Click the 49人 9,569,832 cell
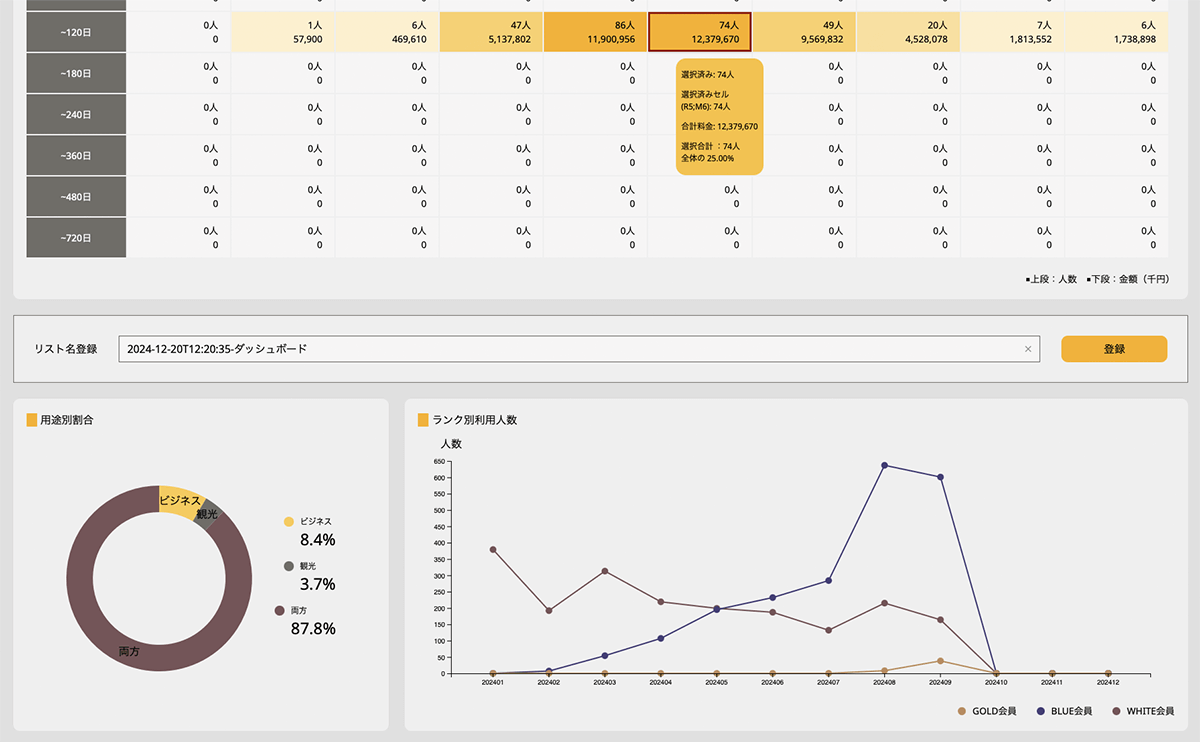1200x742 pixels. [x=804, y=32]
